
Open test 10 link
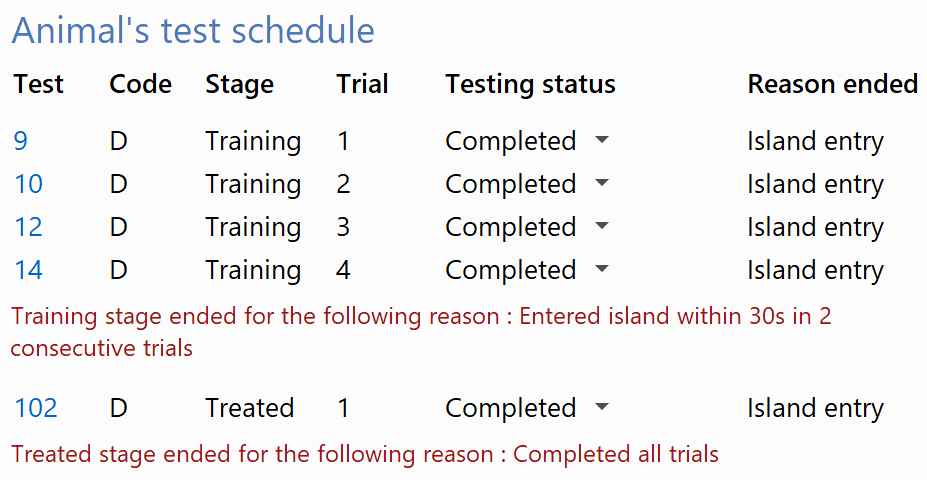click(28, 184)
